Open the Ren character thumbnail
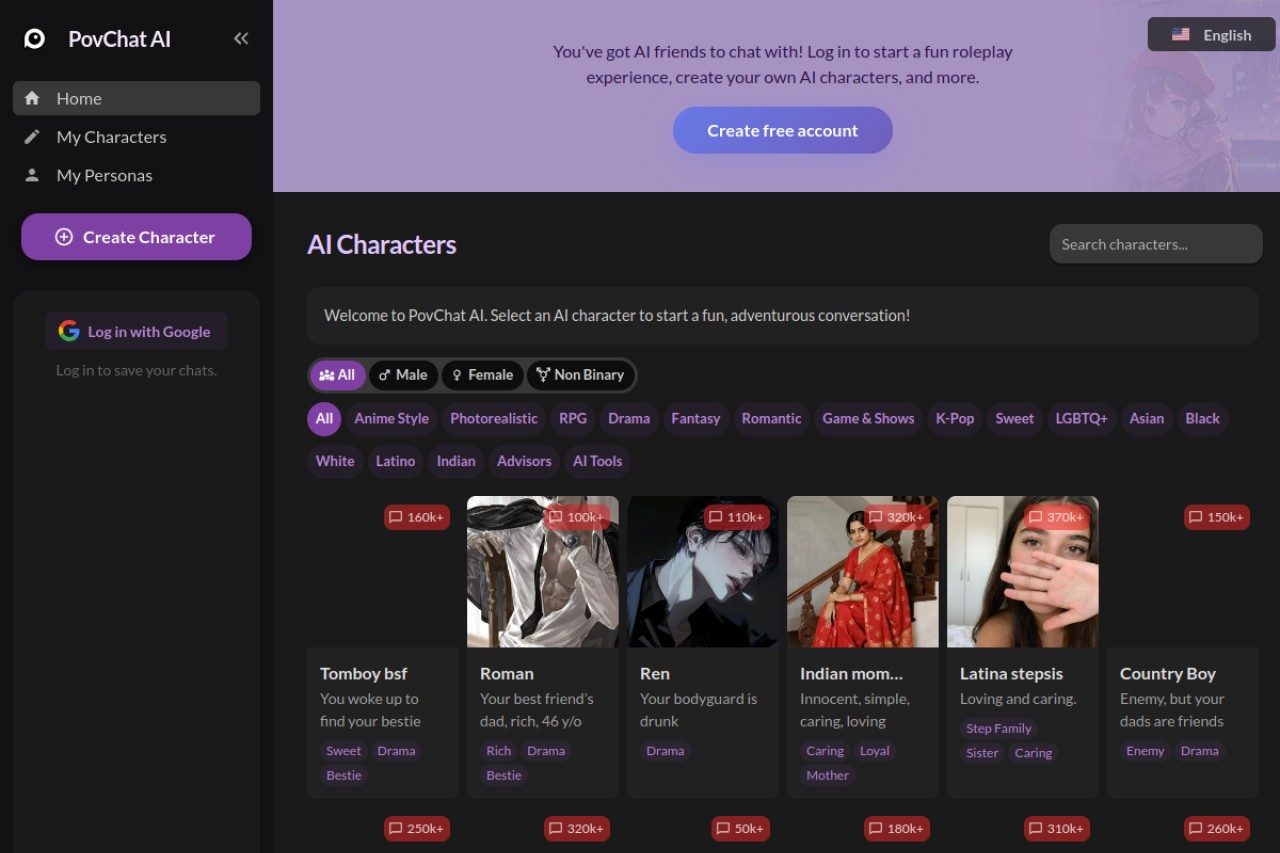 [703, 572]
